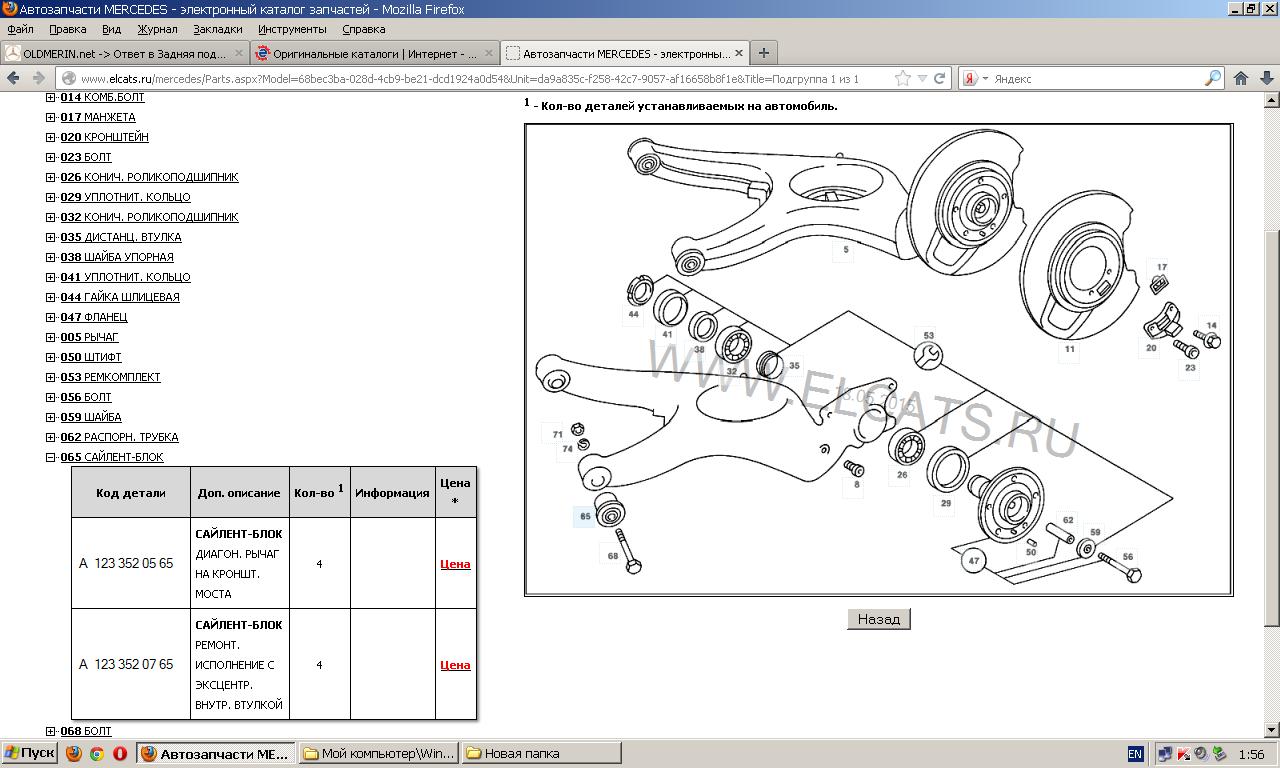1280x768 pixels.
Task: Launch Firefox from quick launch bar
Action: pyautogui.click(x=74, y=754)
